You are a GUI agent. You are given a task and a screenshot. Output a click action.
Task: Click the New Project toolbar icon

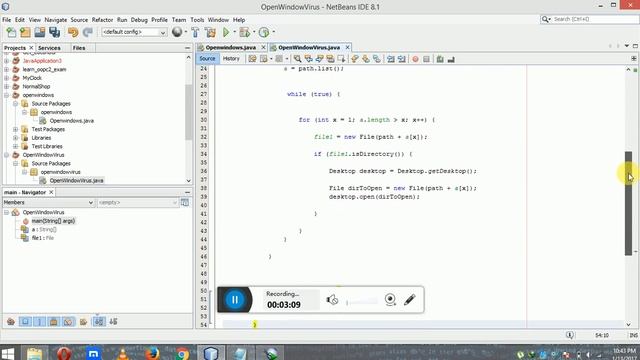[25, 32]
